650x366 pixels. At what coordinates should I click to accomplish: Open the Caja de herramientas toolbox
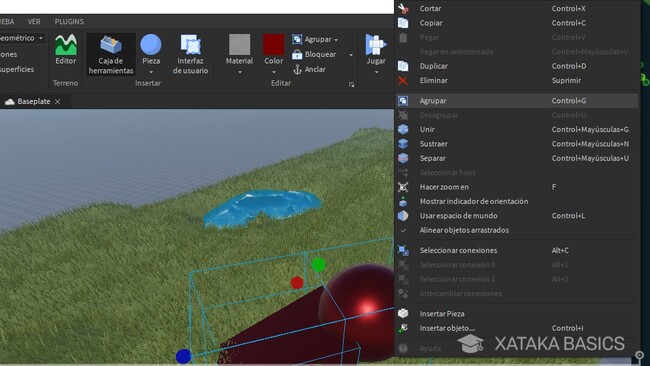pos(111,54)
